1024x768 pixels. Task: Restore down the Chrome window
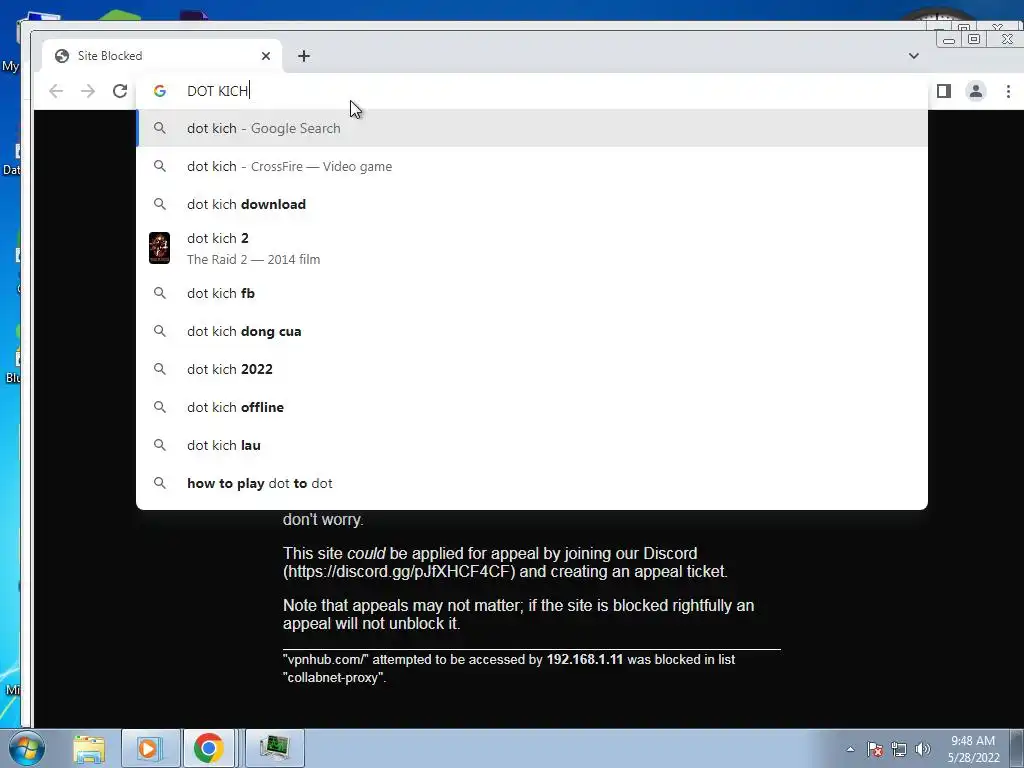[x=974, y=40]
